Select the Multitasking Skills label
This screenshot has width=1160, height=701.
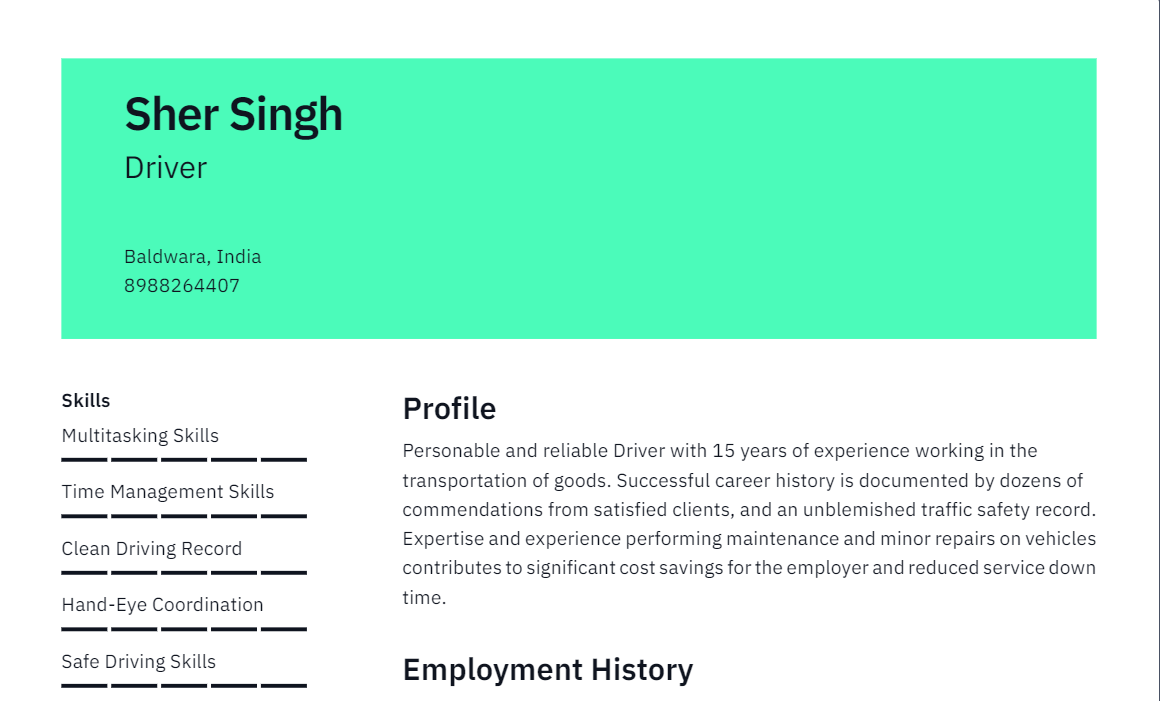[140, 436]
